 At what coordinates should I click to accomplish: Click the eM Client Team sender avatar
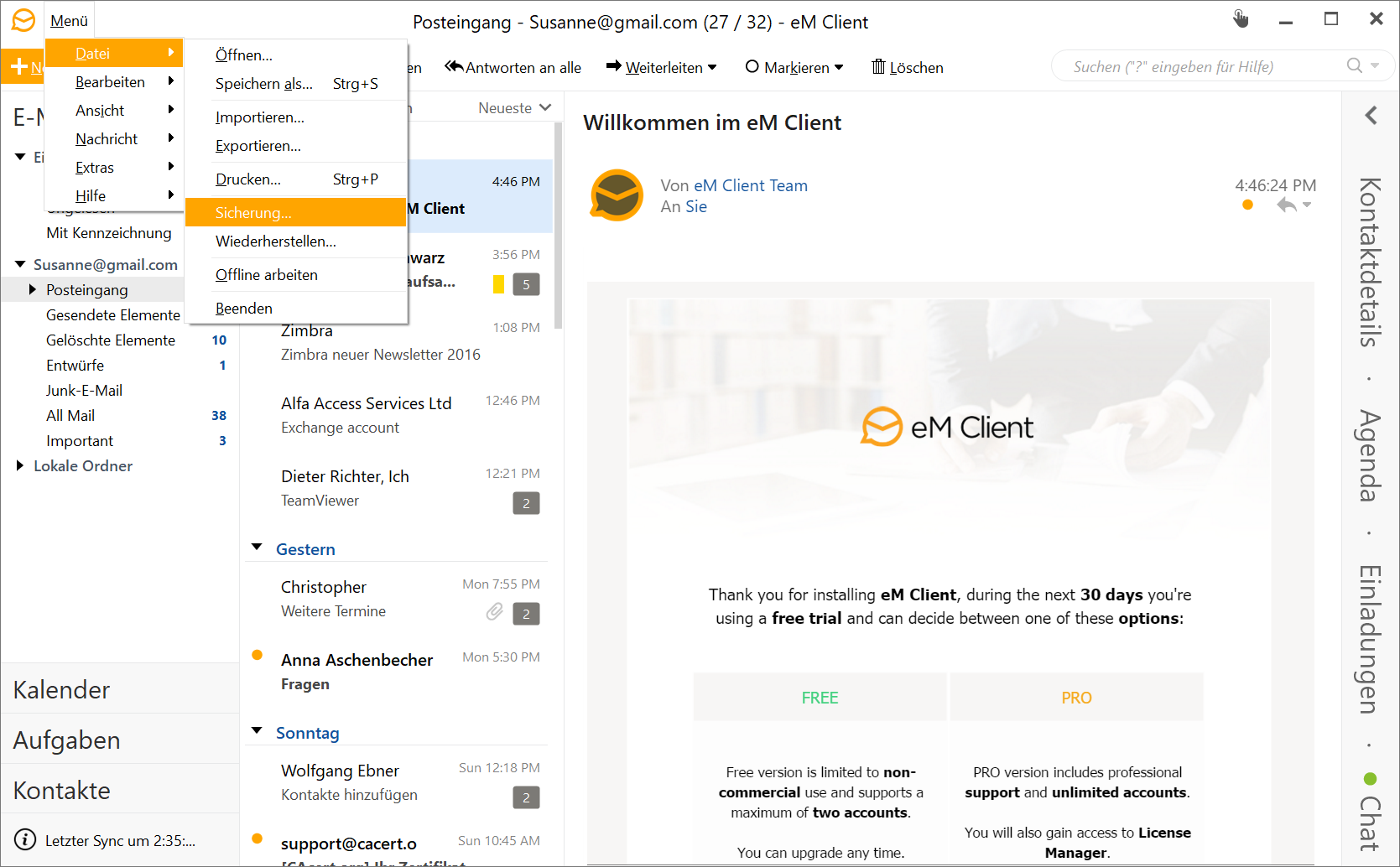click(617, 195)
